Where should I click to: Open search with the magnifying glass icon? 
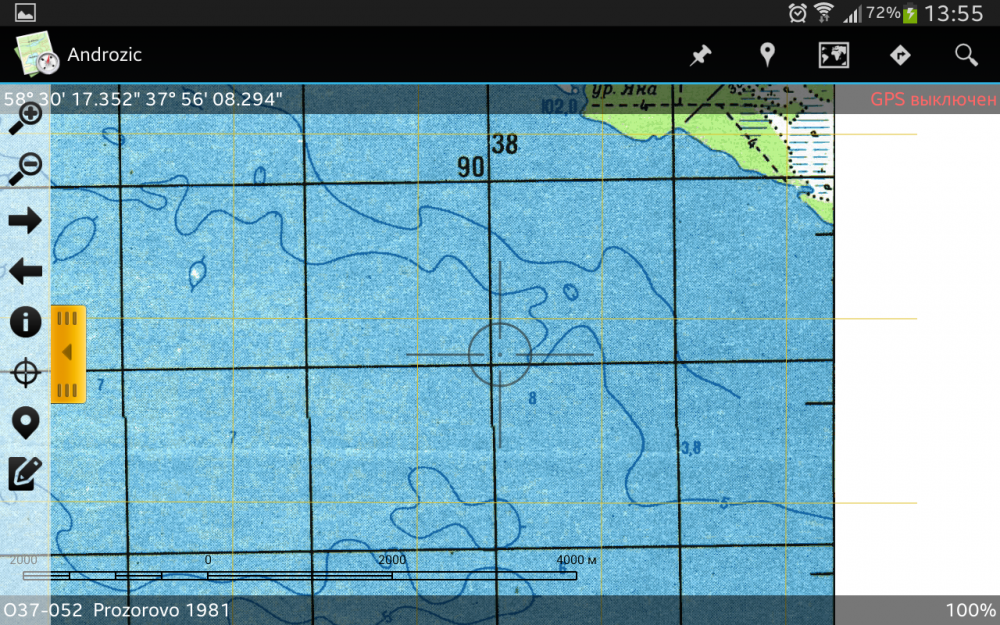click(966, 55)
